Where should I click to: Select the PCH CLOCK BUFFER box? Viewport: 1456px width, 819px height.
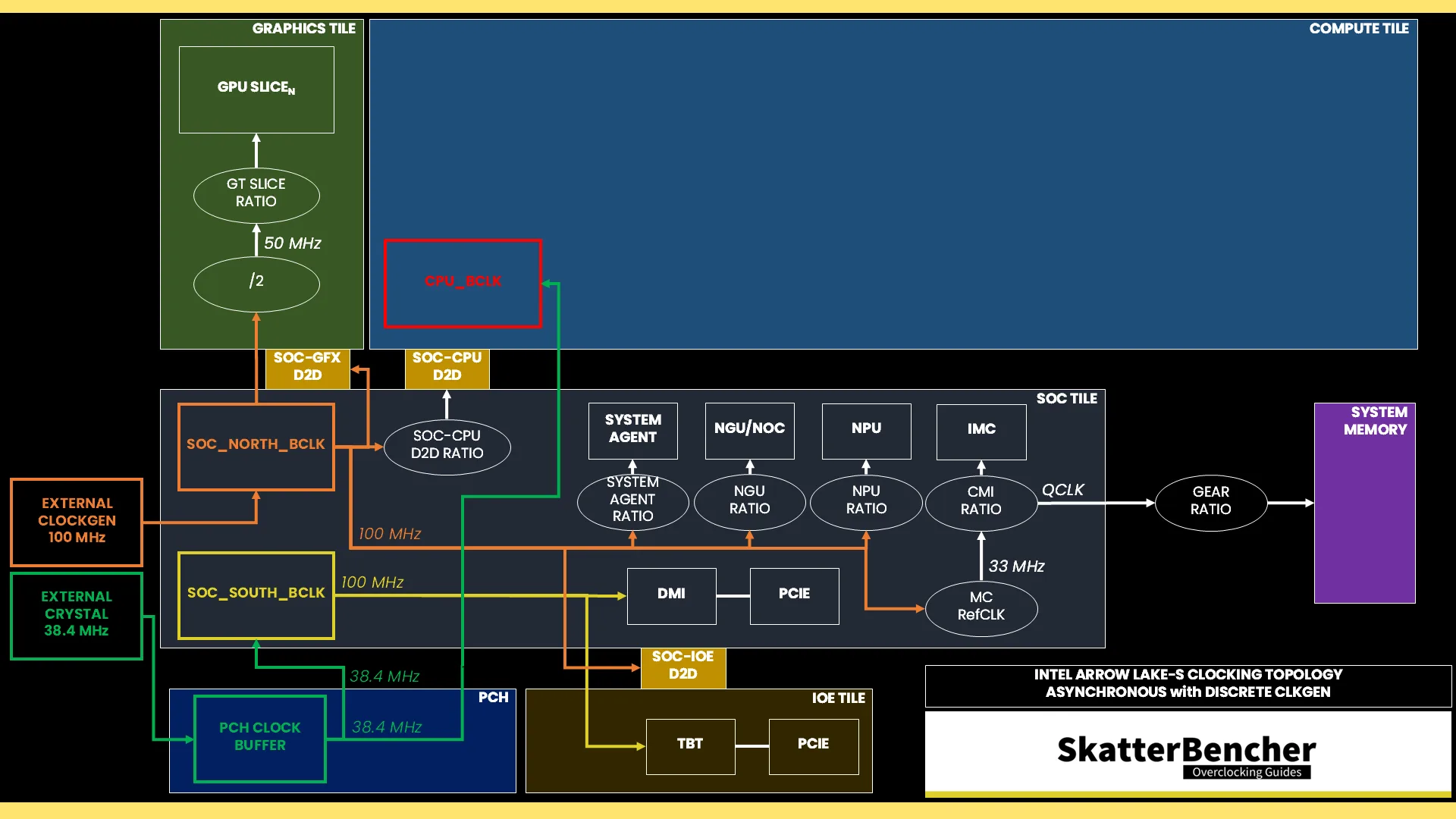tap(260, 738)
